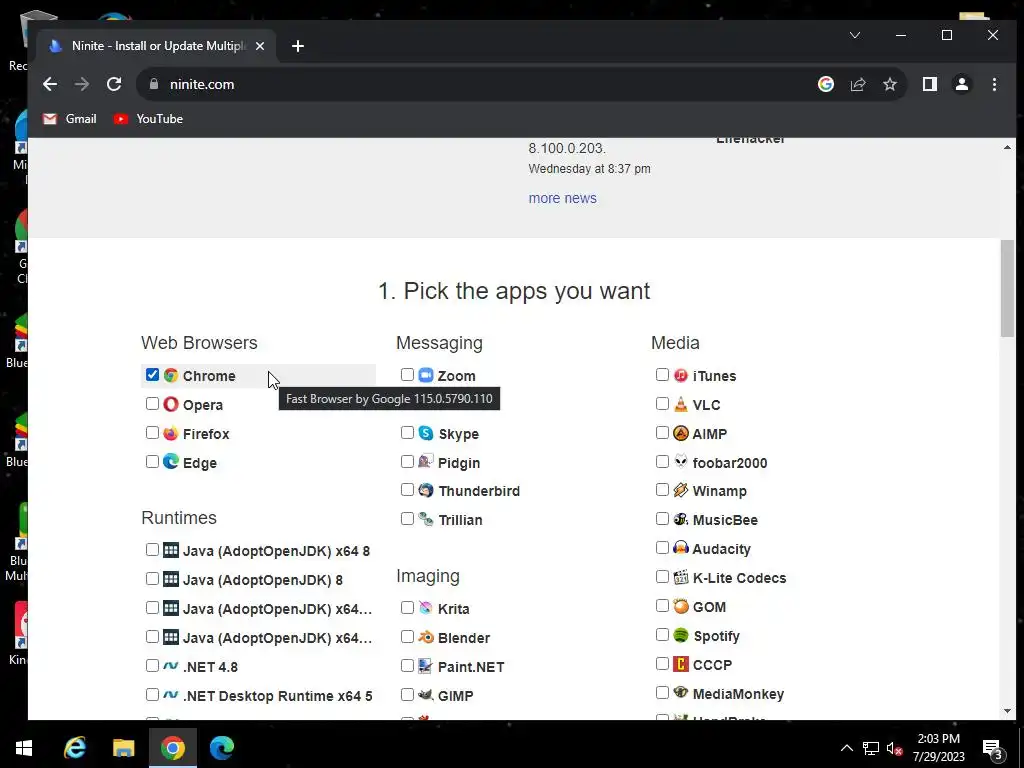Viewport: 1024px width, 768px height.
Task: Check the Zoom checkbox
Action: click(x=407, y=375)
